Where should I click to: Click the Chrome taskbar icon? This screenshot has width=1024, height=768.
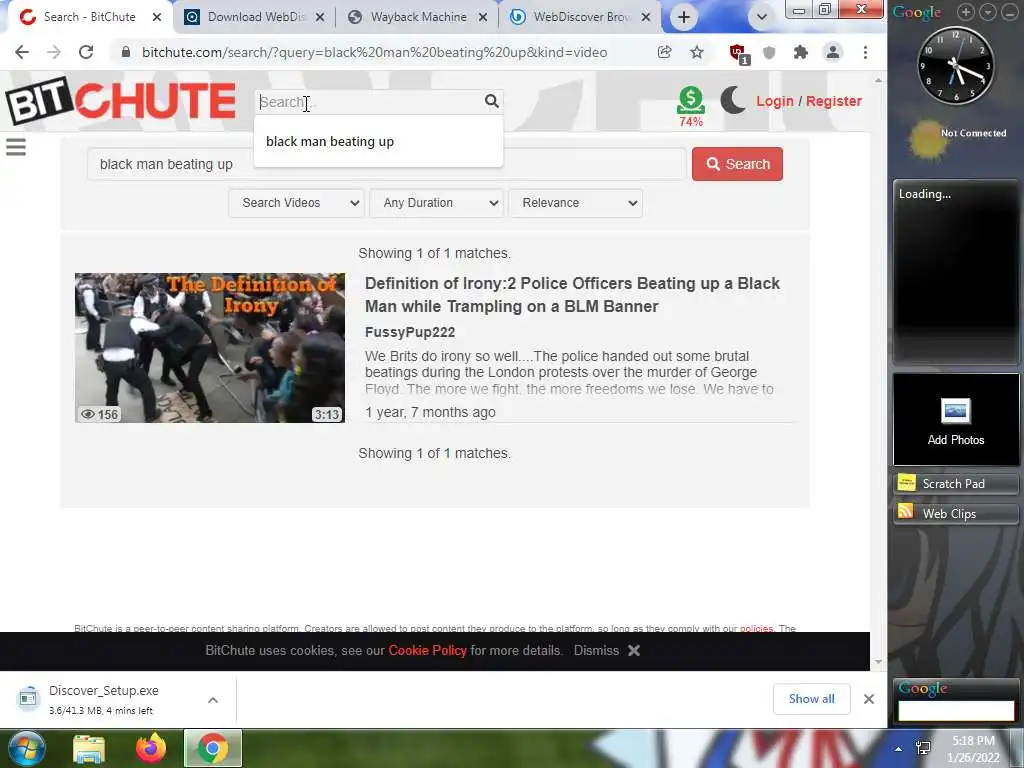[212, 748]
